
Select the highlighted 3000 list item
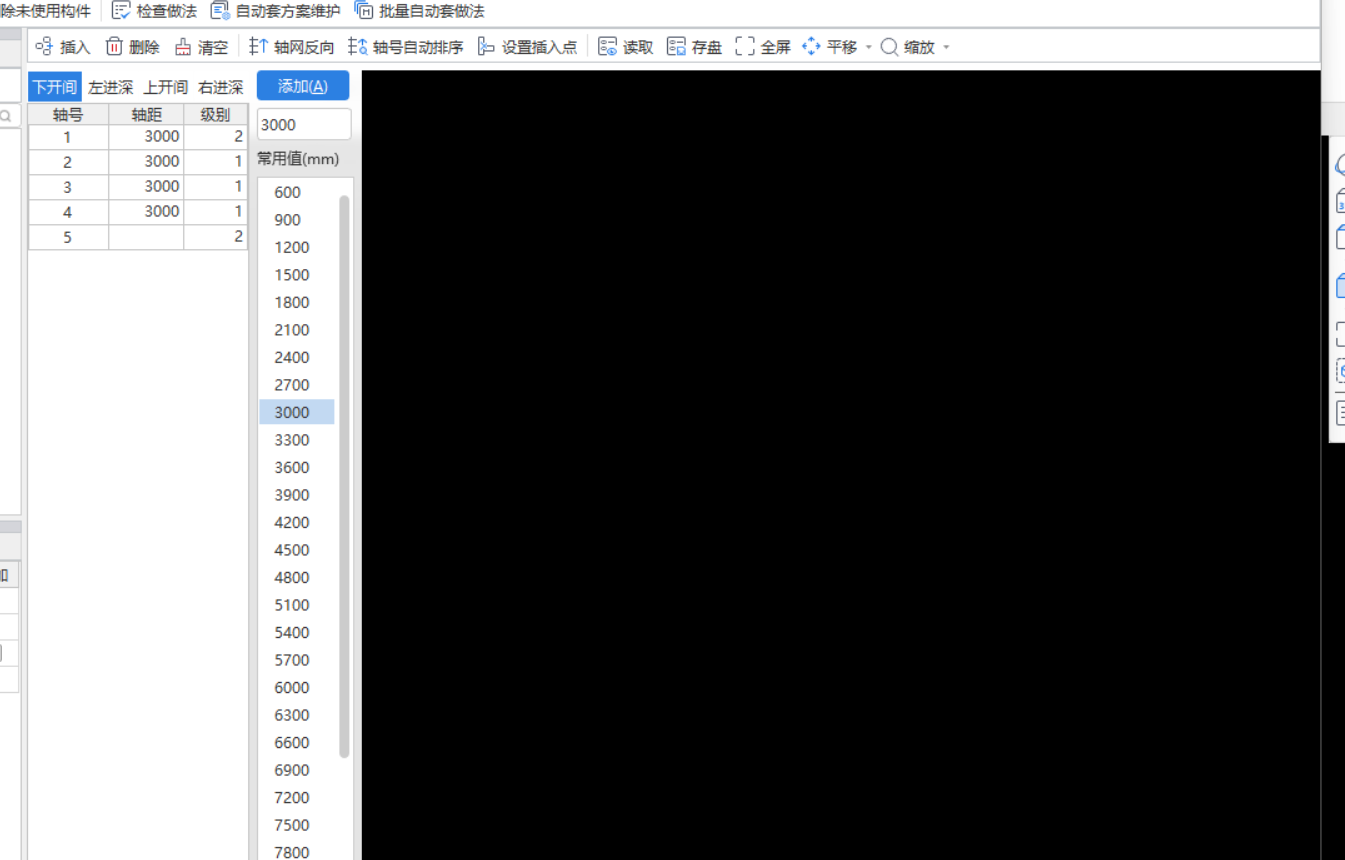(x=297, y=412)
